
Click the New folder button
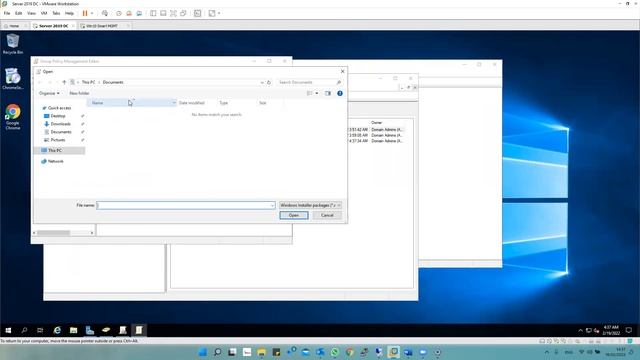(79, 93)
